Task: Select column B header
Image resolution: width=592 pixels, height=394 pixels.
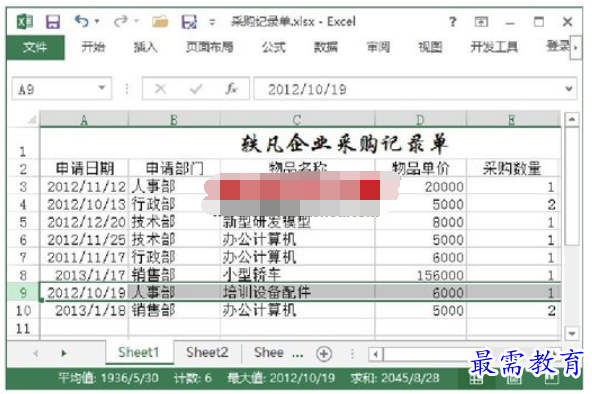Action: 174,120
